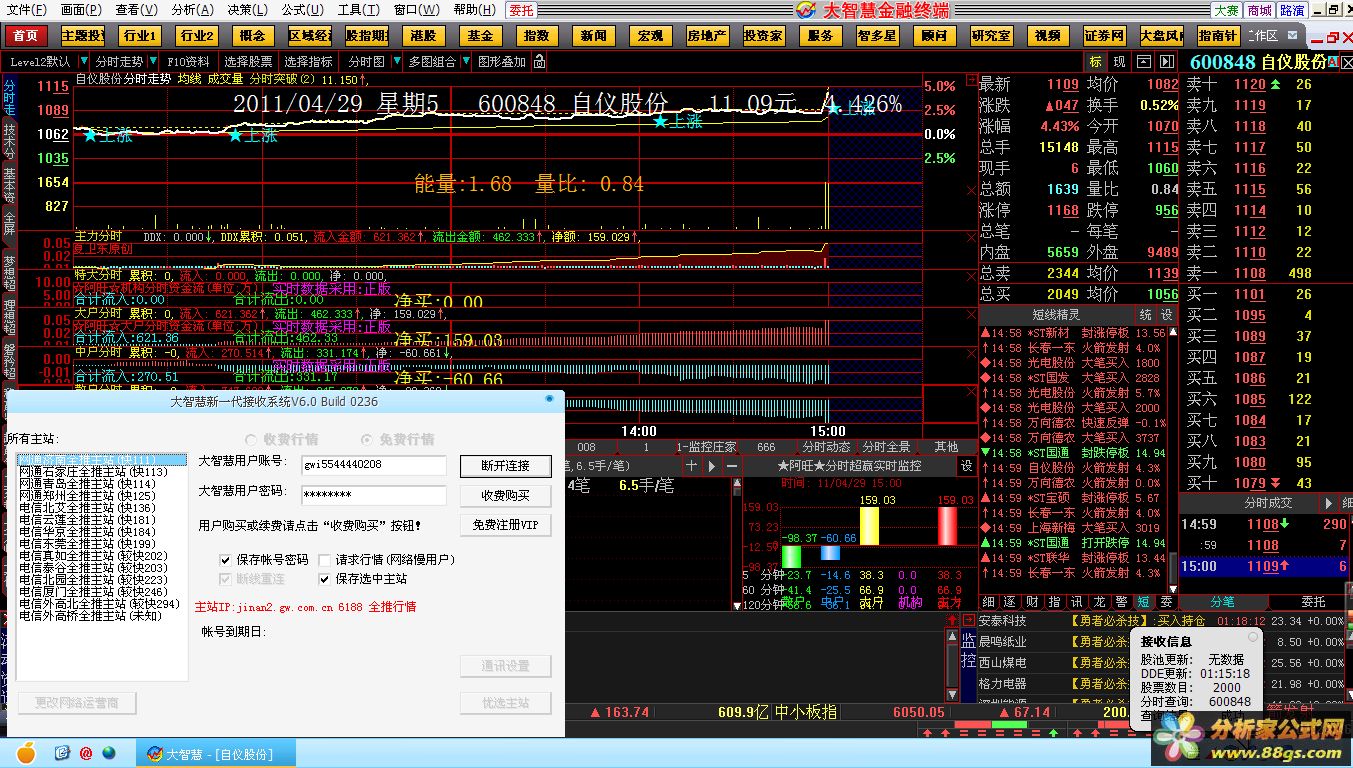Viewport: 1353px width, 768px height.
Task: Toggle the 请求行情(网络慢用户) checkbox
Action: click(x=325, y=560)
